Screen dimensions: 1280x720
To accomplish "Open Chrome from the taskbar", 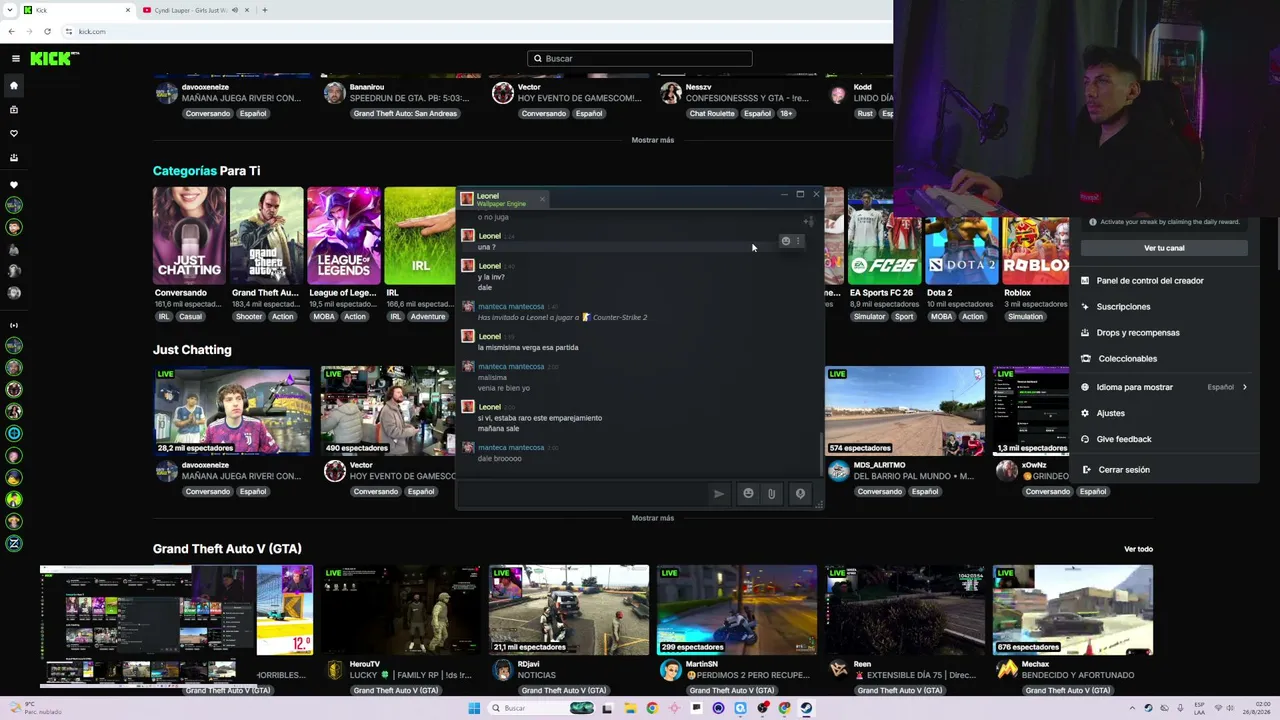I will pos(652,708).
